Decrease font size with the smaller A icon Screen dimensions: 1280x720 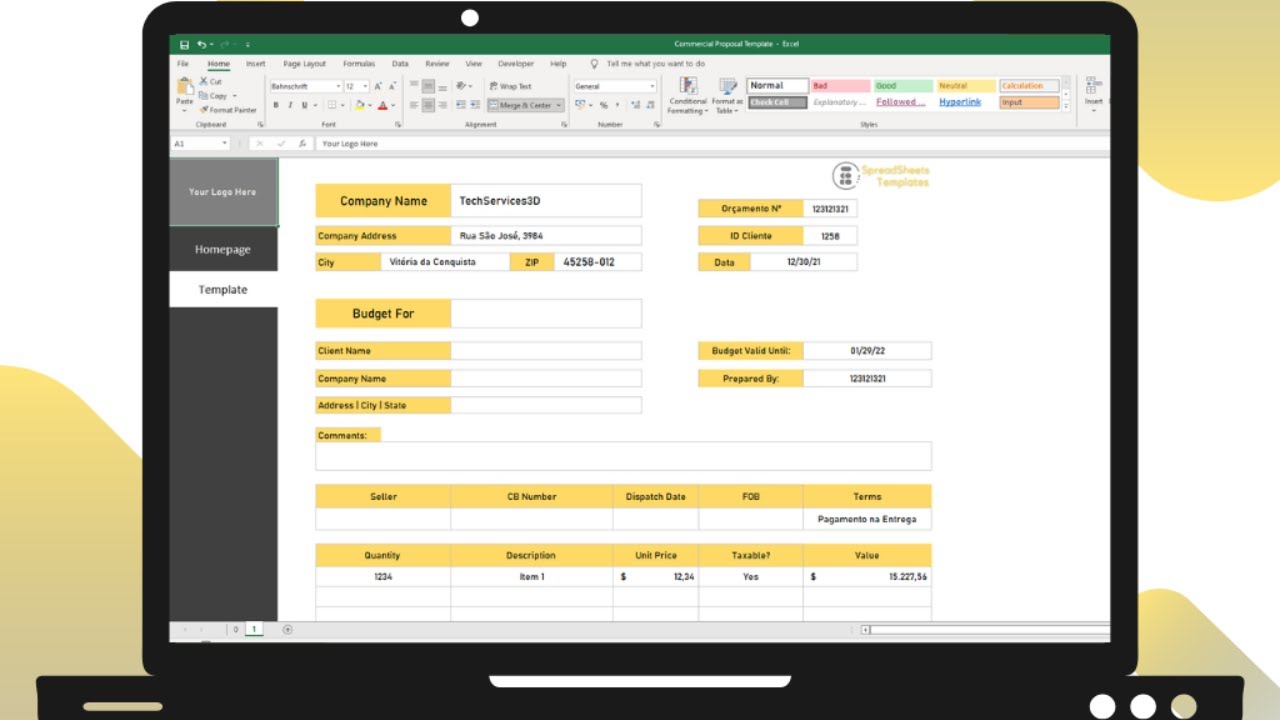(392, 87)
